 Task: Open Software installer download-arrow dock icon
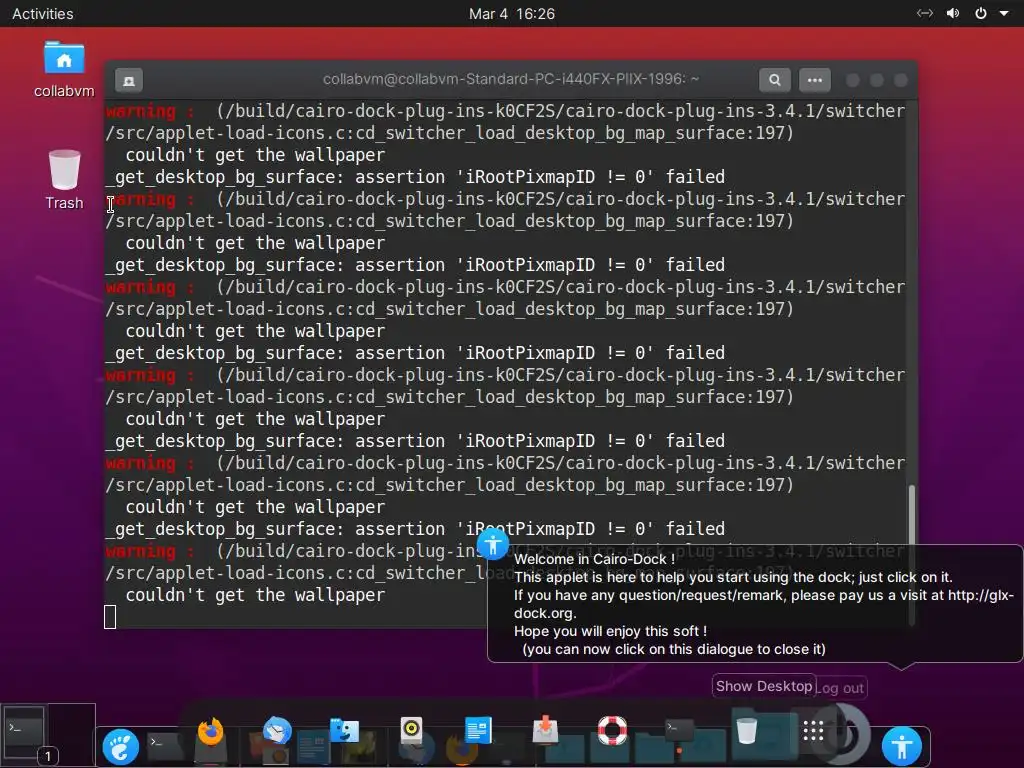coord(545,730)
